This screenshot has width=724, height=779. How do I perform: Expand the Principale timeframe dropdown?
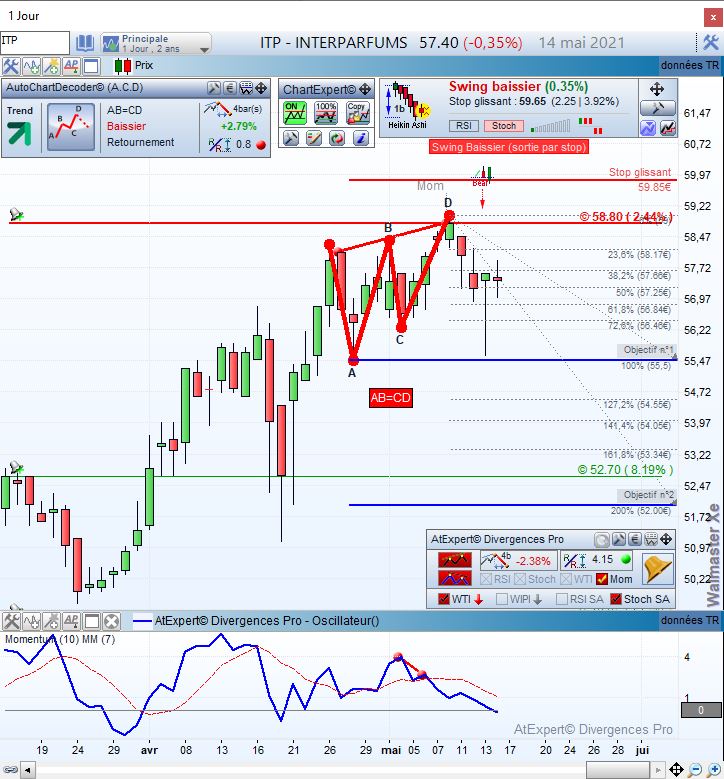pyautogui.click(x=156, y=43)
